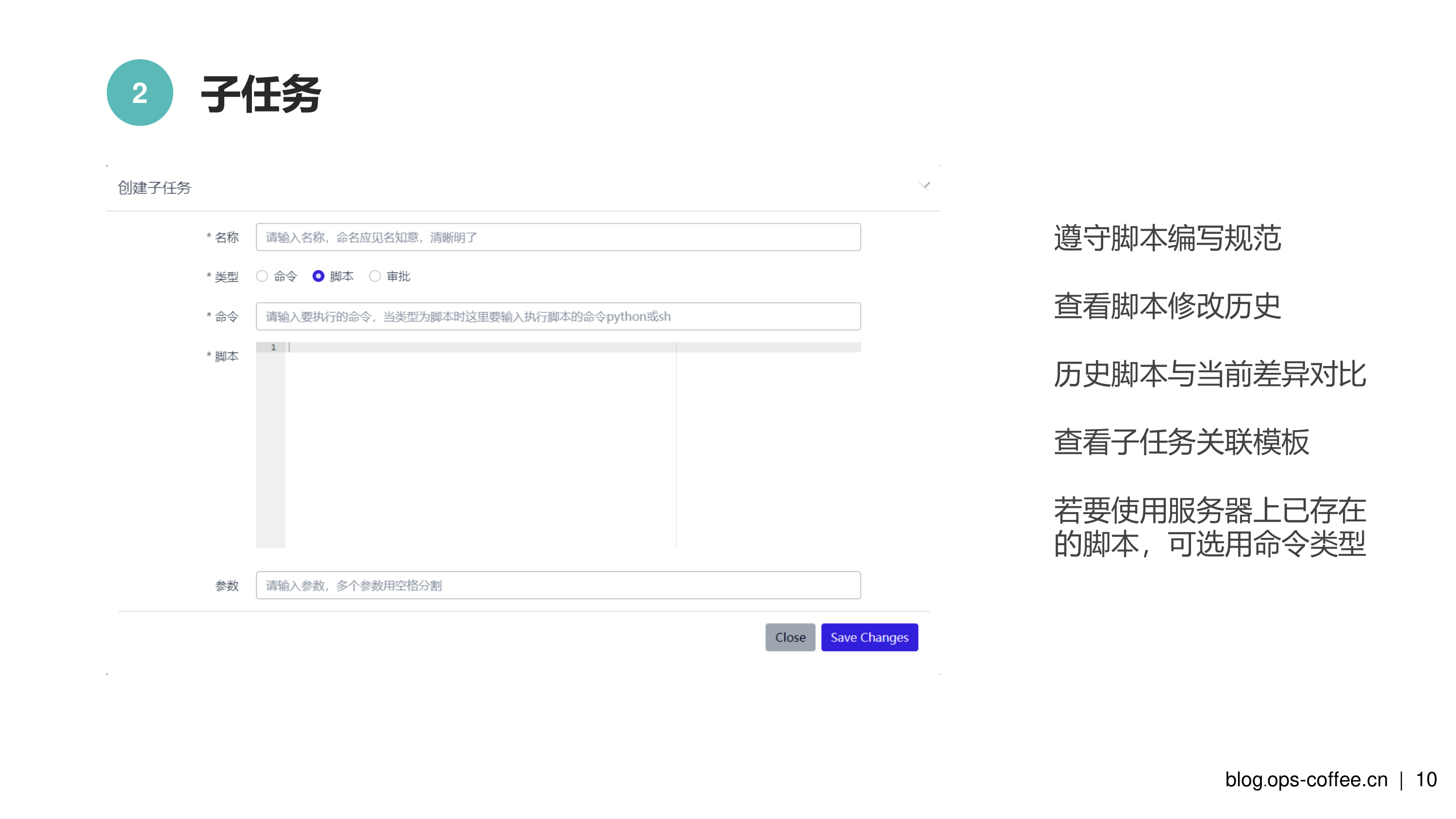Click into the 命令 command input field

(558, 316)
